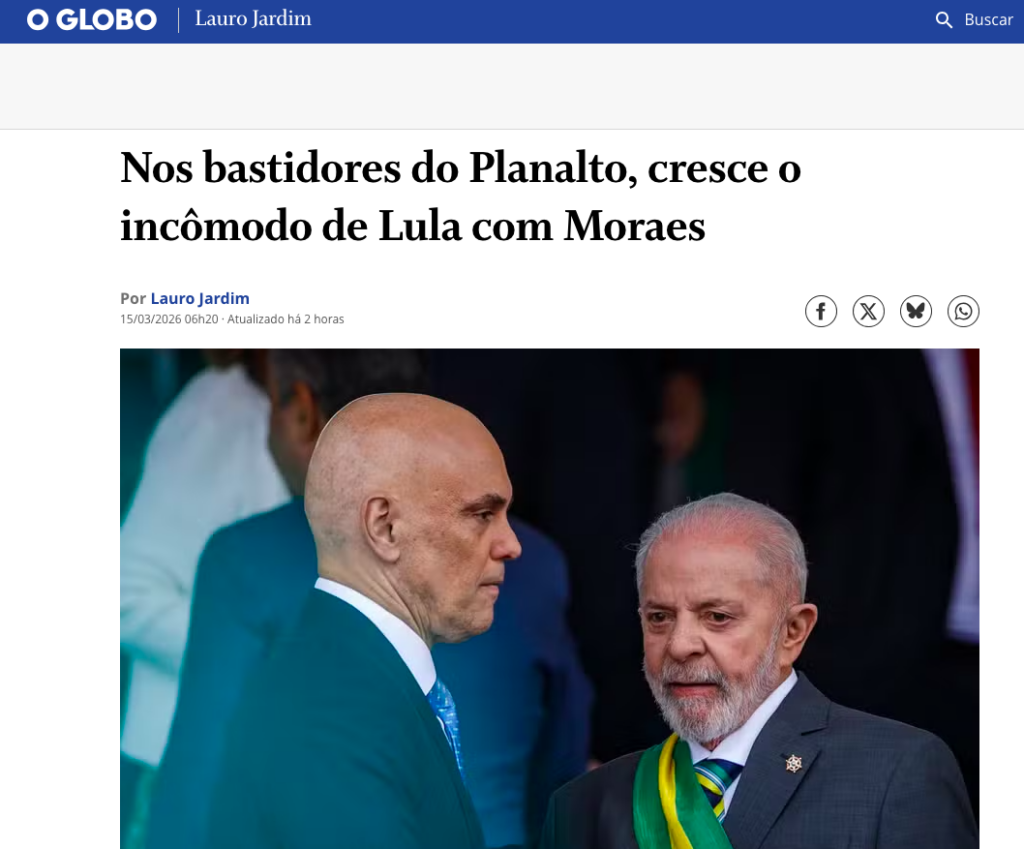Click the empty gray ad banner area
Viewport: 1024px width, 849px height.
[x=512, y=86]
